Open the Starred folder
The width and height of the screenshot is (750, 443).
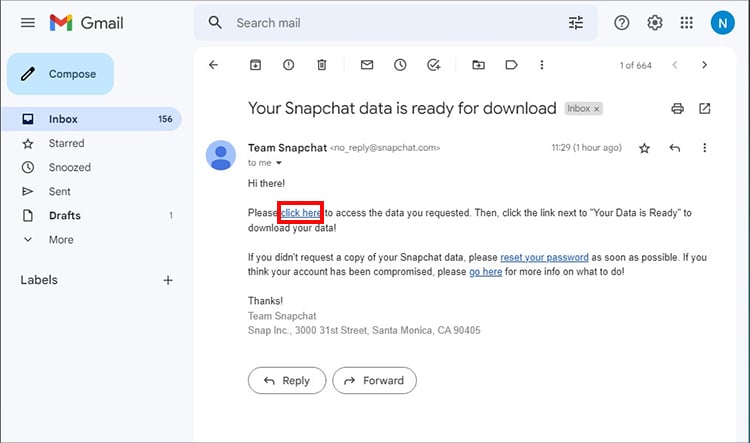tap(66, 143)
